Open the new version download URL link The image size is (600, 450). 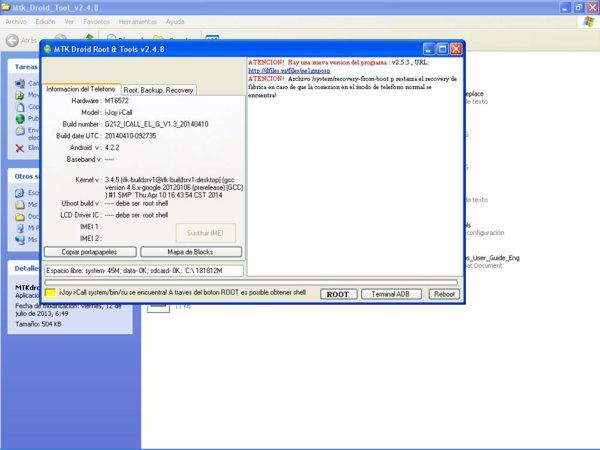click(x=289, y=71)
